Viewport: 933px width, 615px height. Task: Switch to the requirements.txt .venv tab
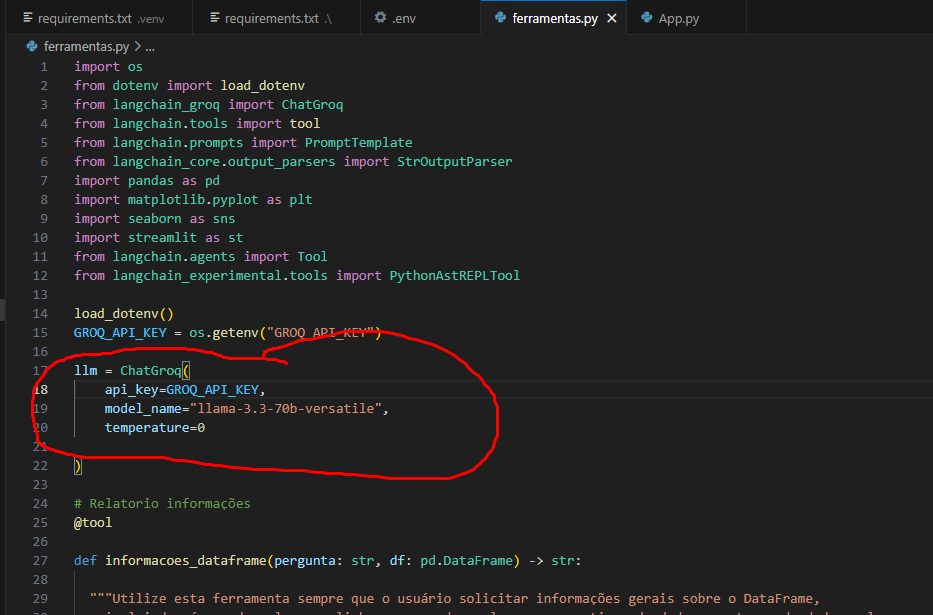(99, 18)
